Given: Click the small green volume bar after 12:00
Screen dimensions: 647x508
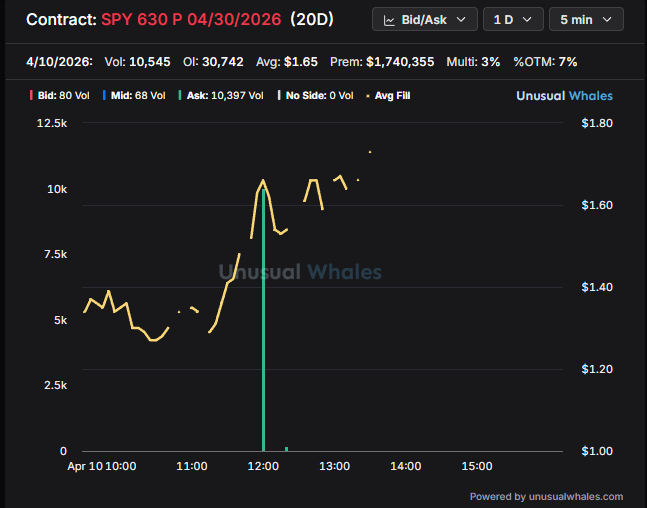Looking at the screenshot, I should point(286,449).
